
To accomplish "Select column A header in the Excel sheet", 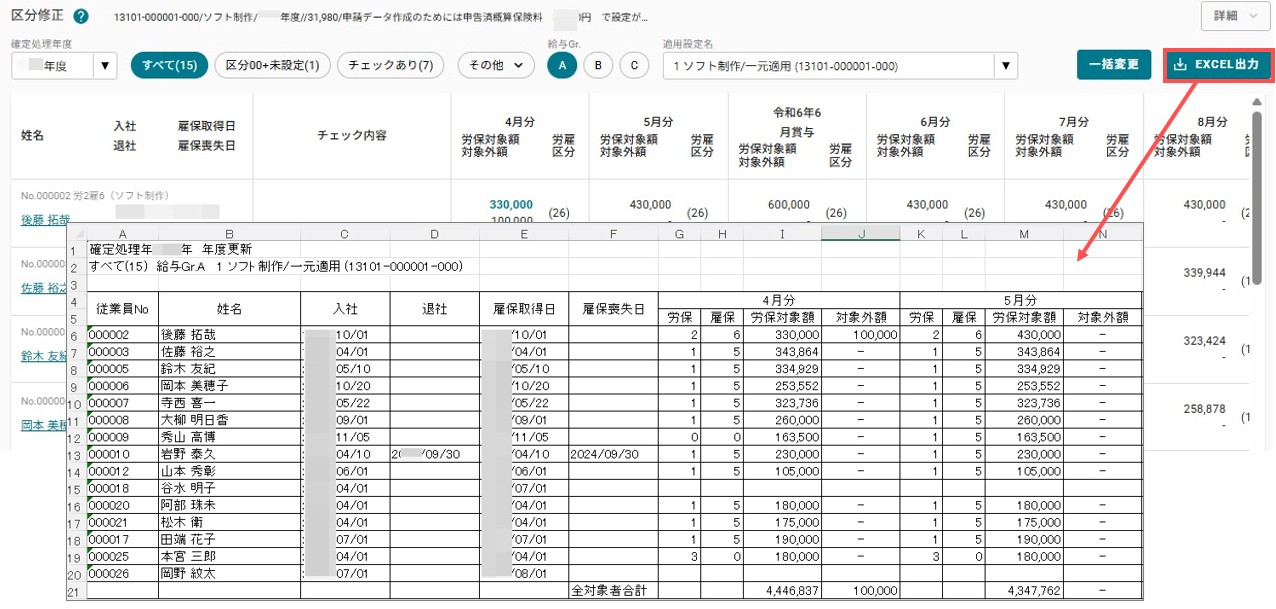I will (123, 233).
